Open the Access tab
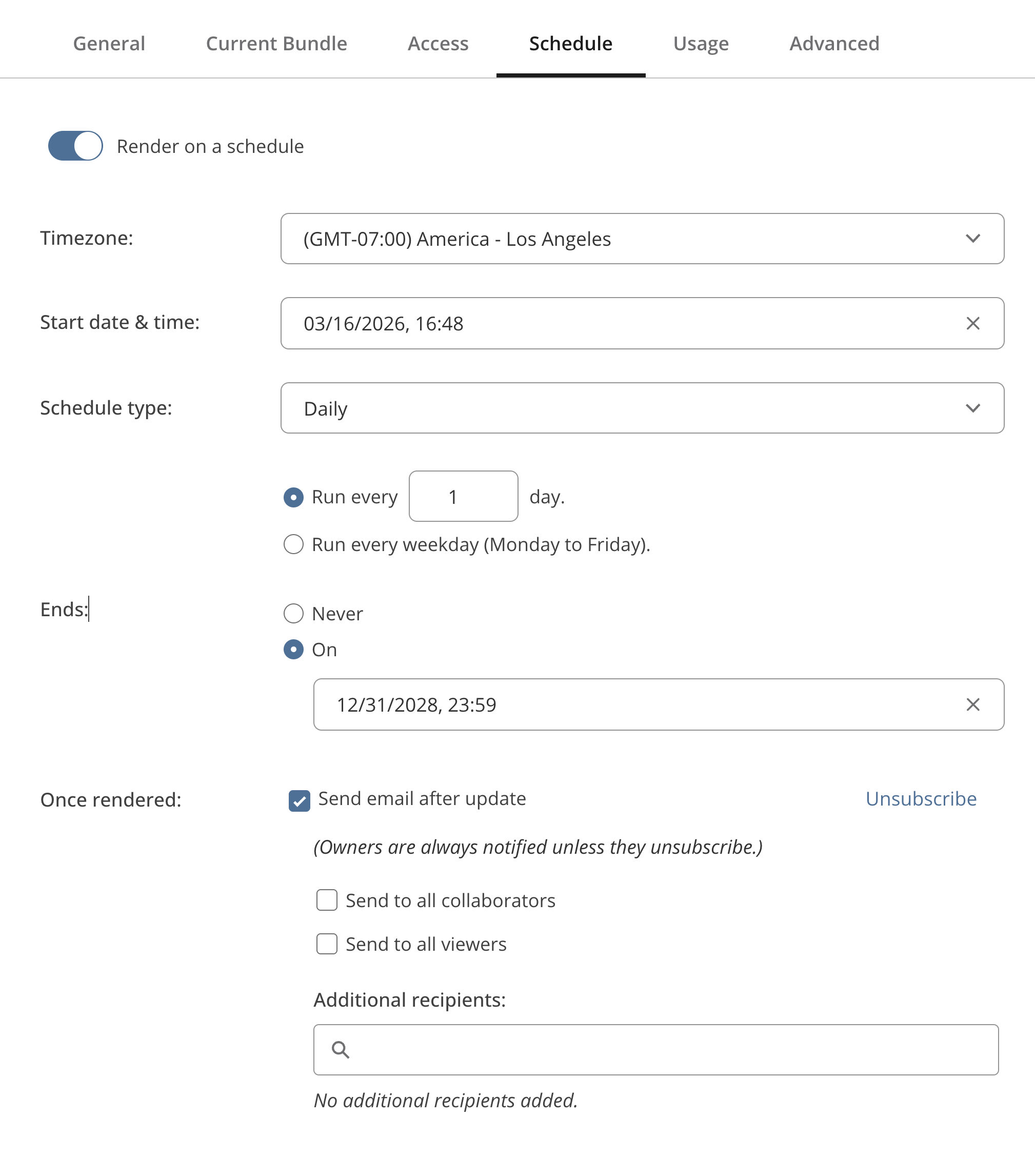 pyautogui.click(x=437, y=44)
